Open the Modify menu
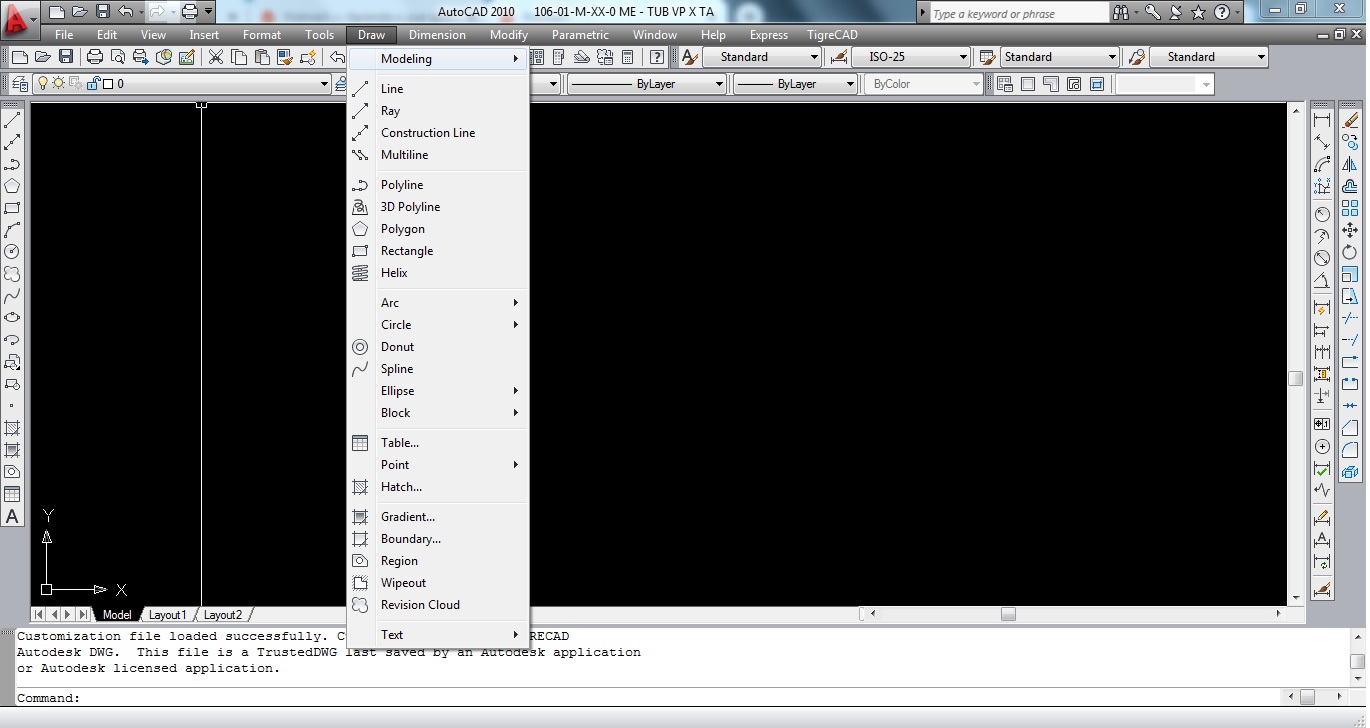Viewport: 1370px width, 728px height. pyautogui.click(x=509, y=34)
